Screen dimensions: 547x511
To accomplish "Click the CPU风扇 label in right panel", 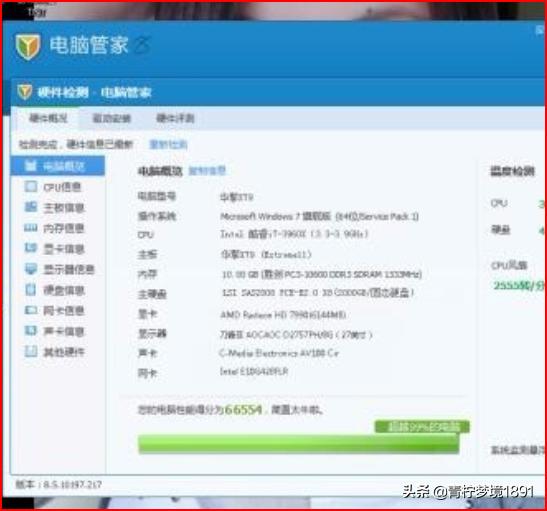I will tap(509, 265).
